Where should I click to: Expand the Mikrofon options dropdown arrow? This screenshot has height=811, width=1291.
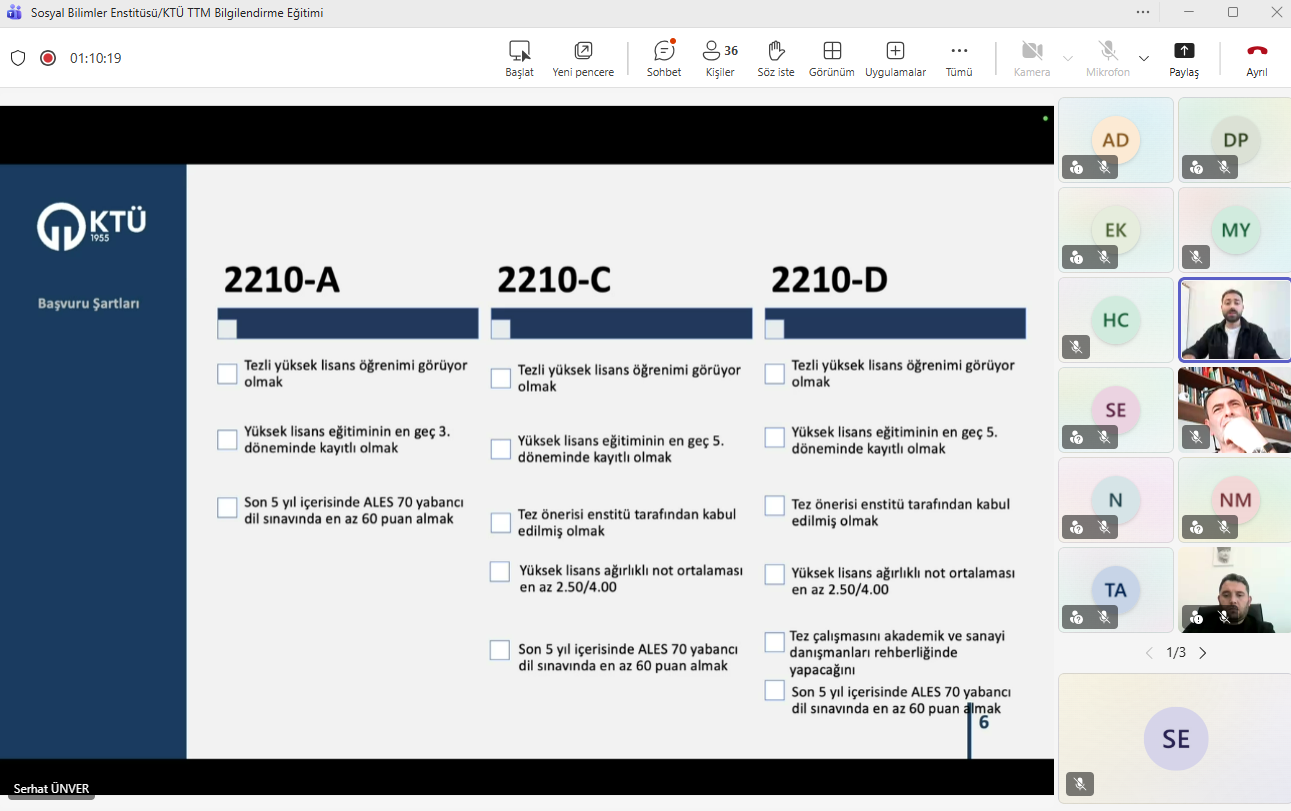(x=1144, y=58)
